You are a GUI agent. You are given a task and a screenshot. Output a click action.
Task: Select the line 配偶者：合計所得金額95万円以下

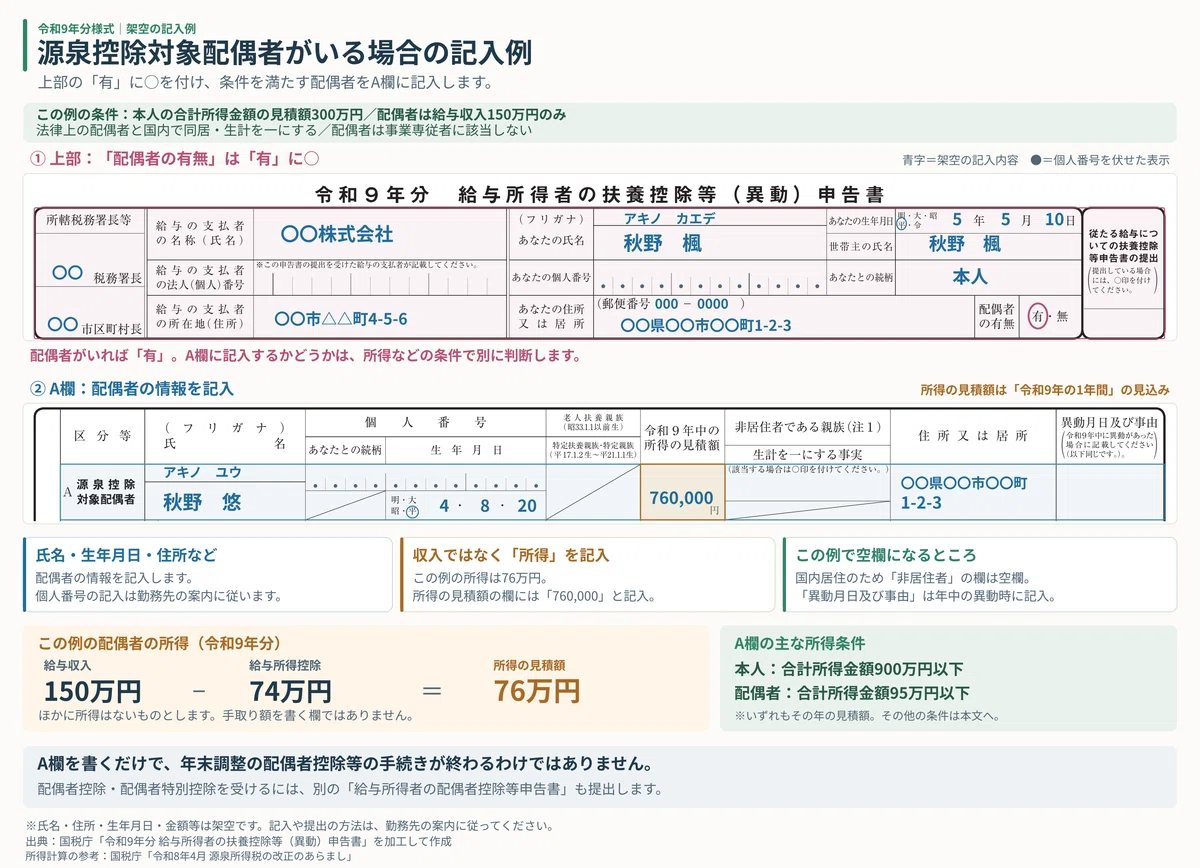(852, 693)
